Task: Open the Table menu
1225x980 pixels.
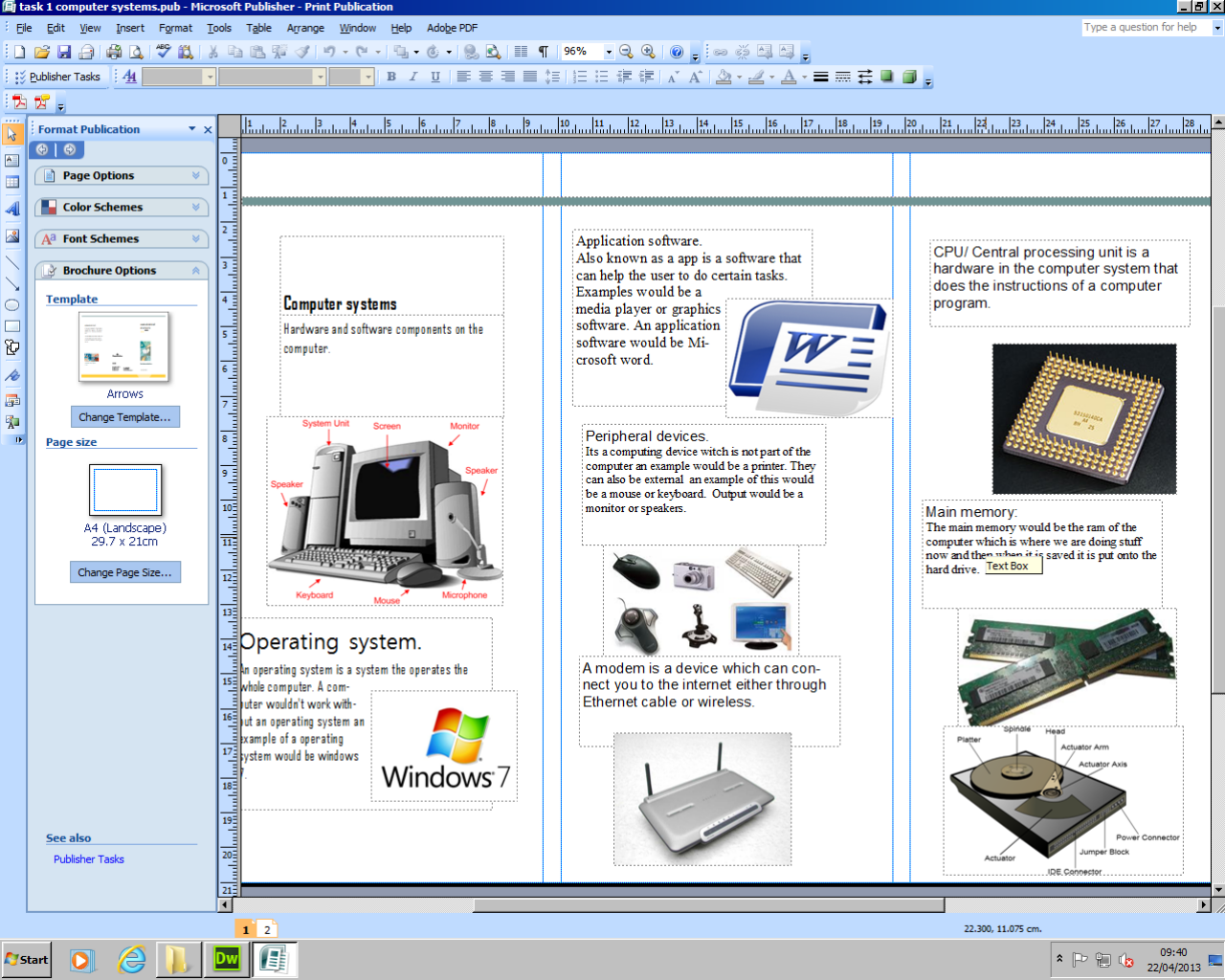Action: pyautogui.click(x=258, y=28)
